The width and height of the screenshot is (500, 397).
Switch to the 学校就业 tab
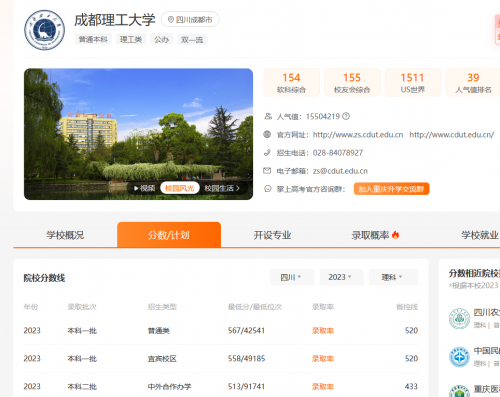coord(480,235)
